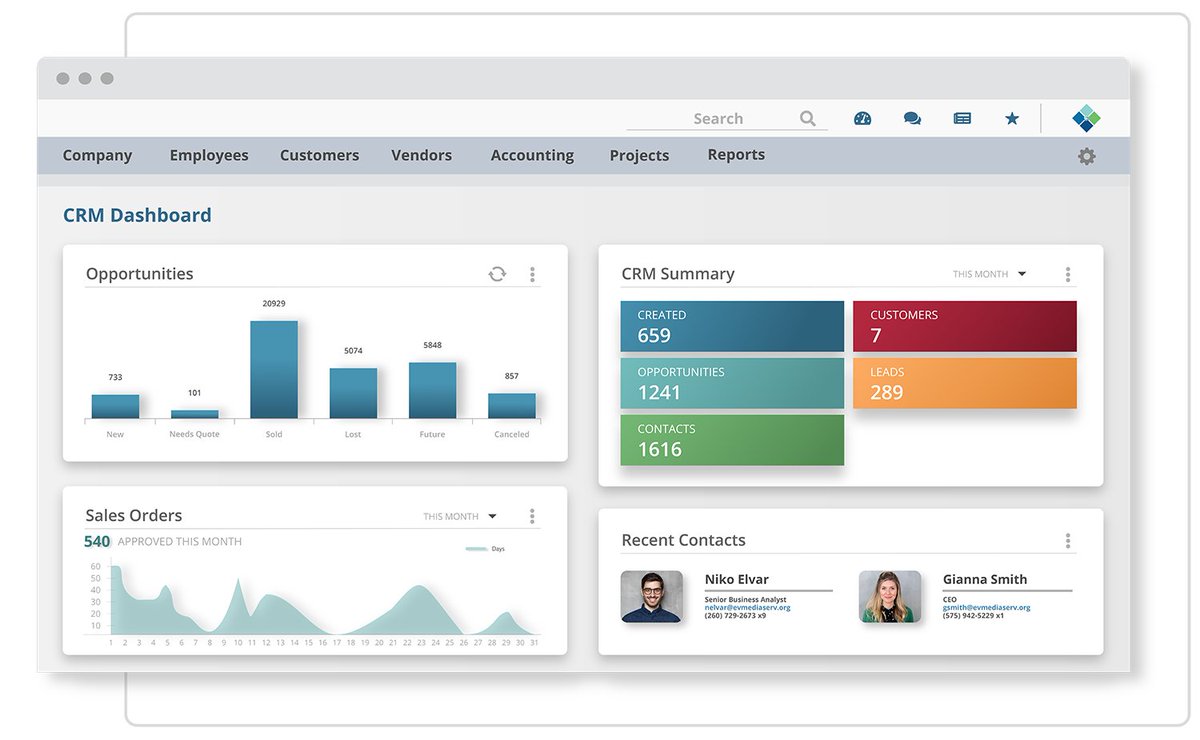The height and width of the screenshot is (740, 1200).
Task: Click the Canceled bar in Opportunities
Action: point(512,405)
